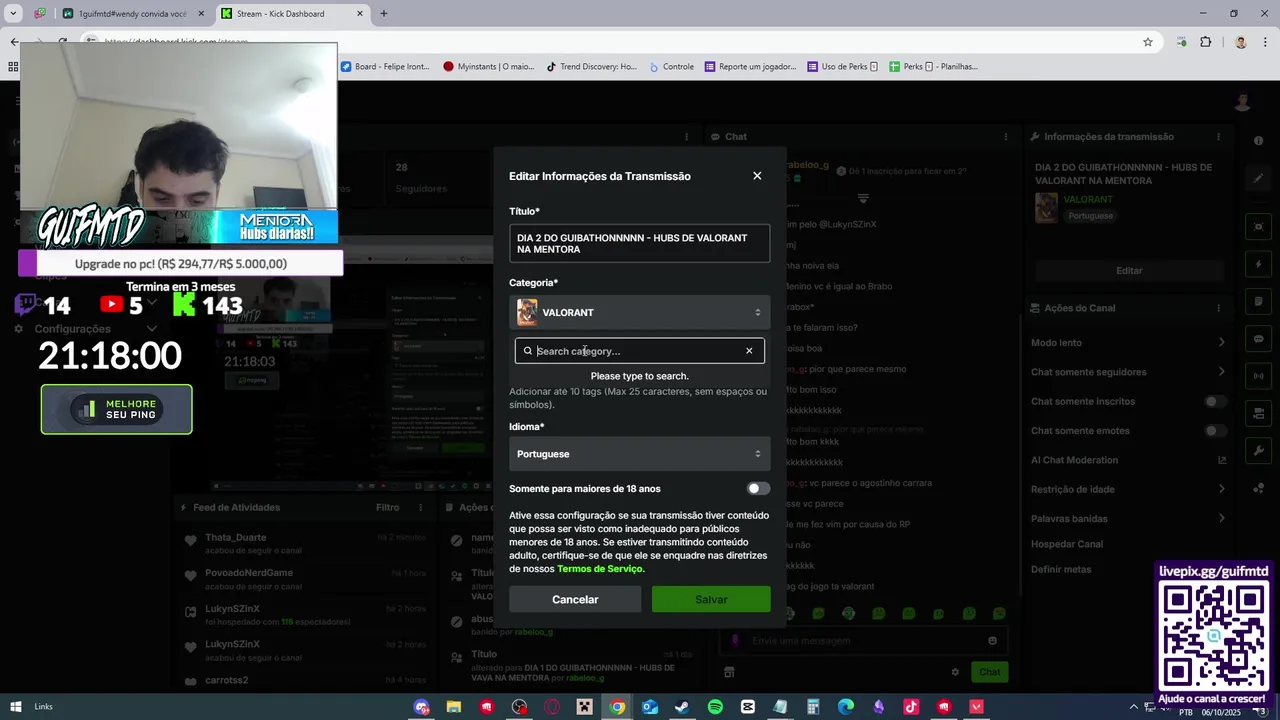Open user avatar menu in Kick dashboard

pos(1243,103)
